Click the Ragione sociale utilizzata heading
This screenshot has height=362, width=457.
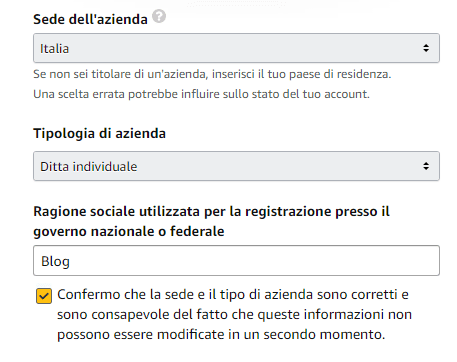(211, 211)
